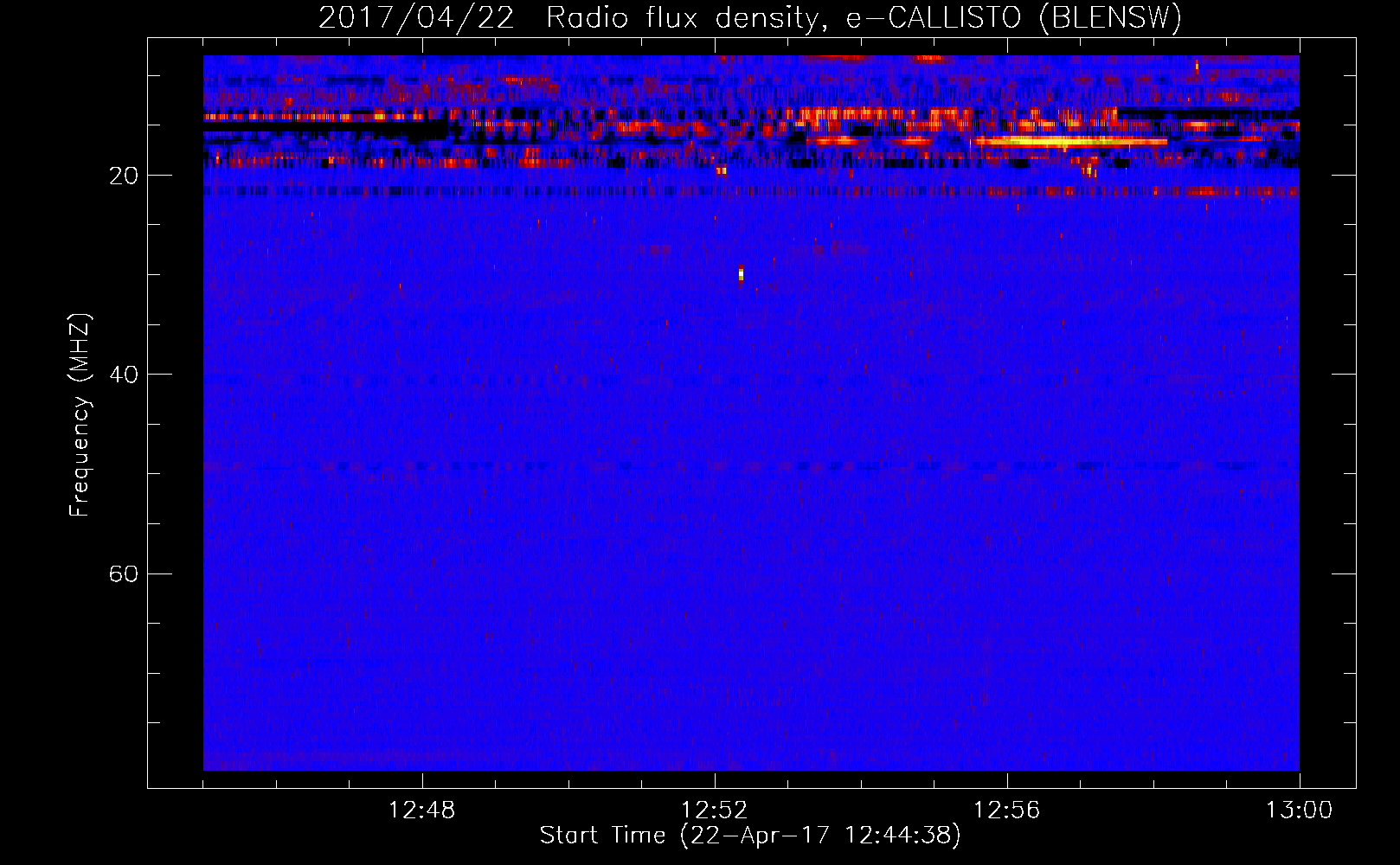Click the 20 MHz frequency tick label
This screenshot has height=865, width=1400.
[124, 176]
